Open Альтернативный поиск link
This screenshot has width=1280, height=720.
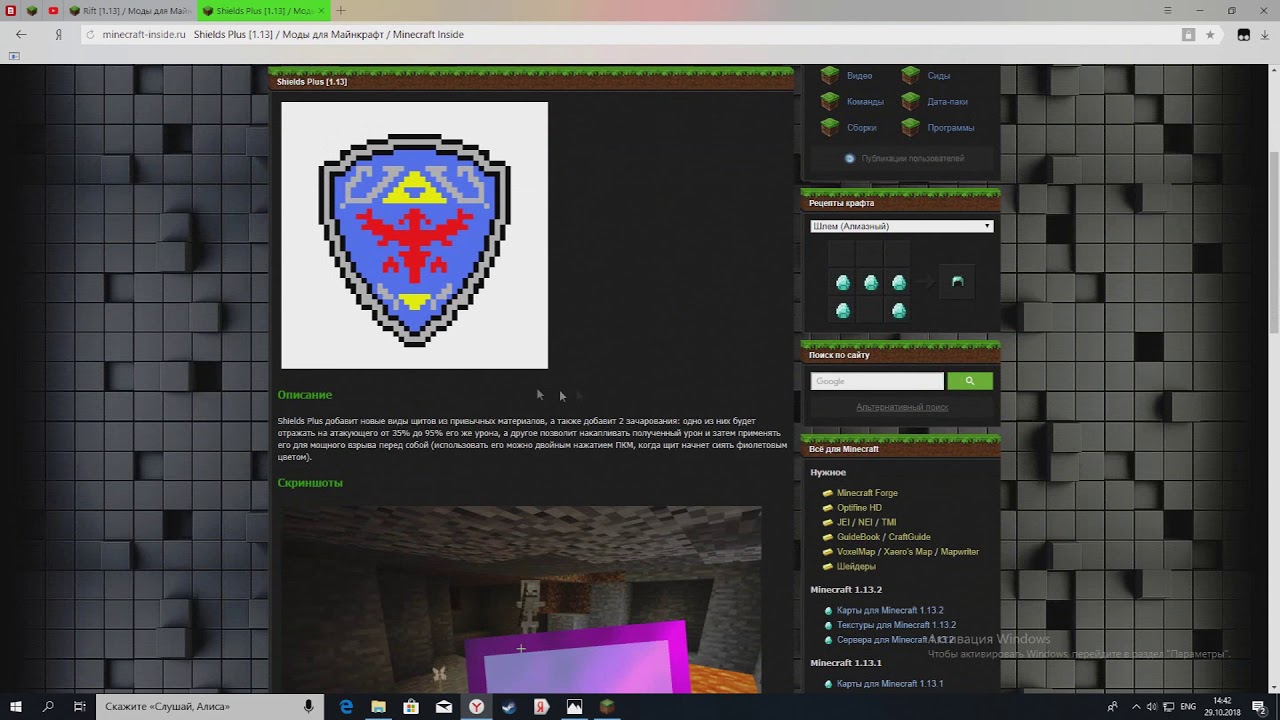pyautogui.click(x=902, y=407)
